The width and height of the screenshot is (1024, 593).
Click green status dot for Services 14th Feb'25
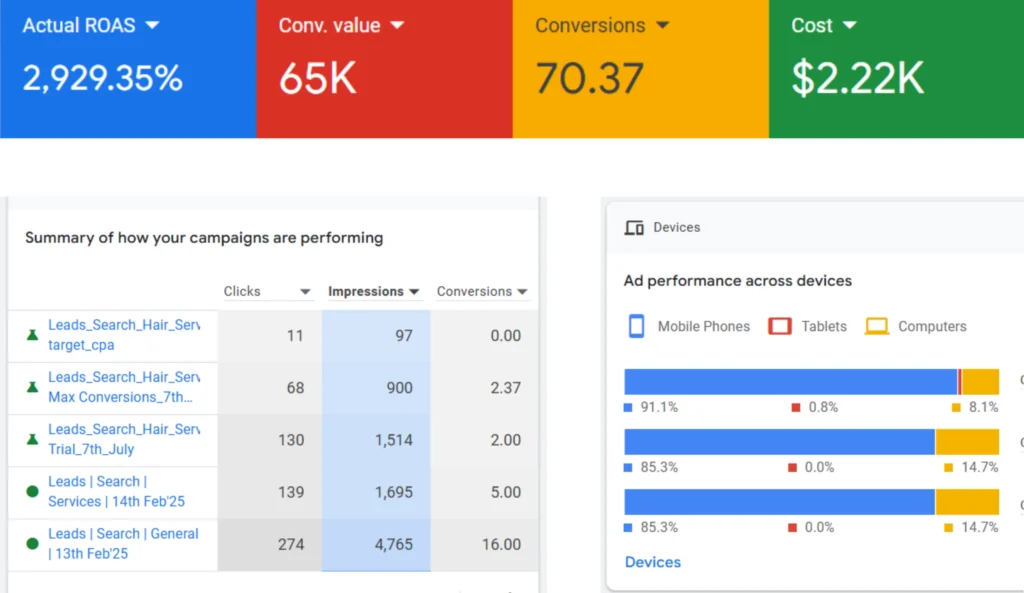point(32,492)
